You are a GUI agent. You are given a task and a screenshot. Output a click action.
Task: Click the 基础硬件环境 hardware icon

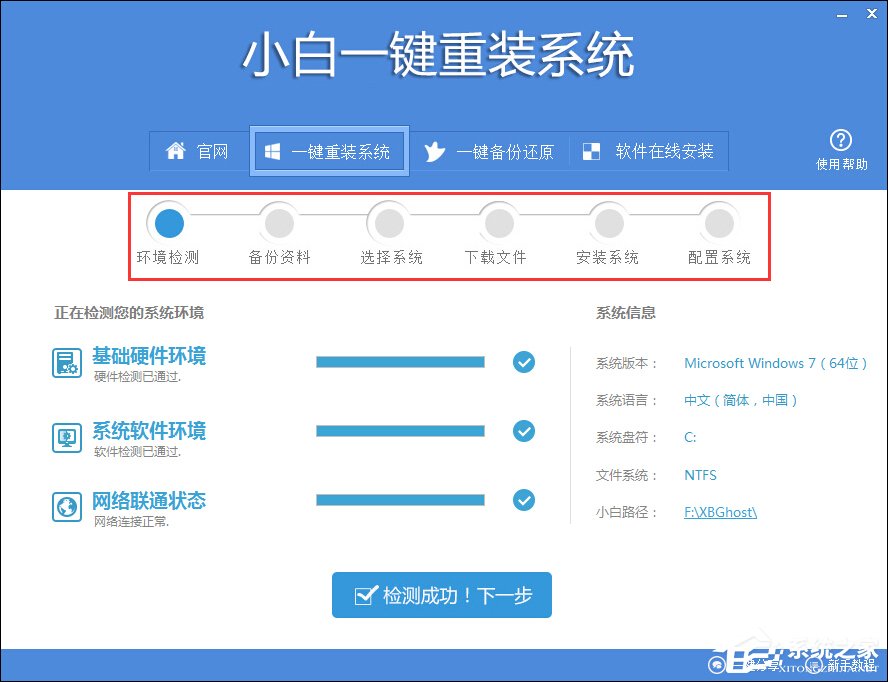tap(66, 363)
